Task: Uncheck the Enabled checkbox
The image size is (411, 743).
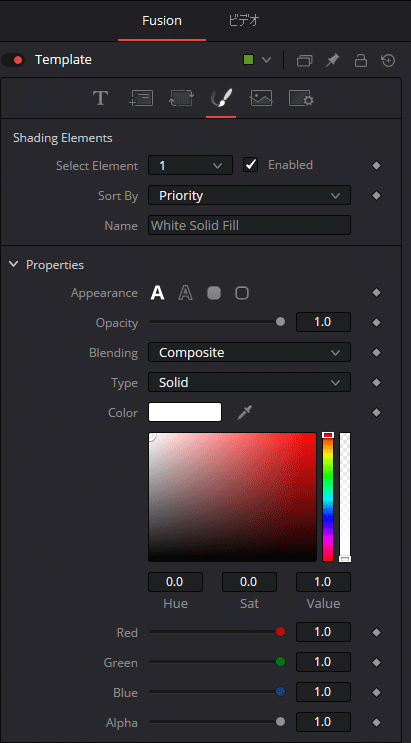Action: 250,165
